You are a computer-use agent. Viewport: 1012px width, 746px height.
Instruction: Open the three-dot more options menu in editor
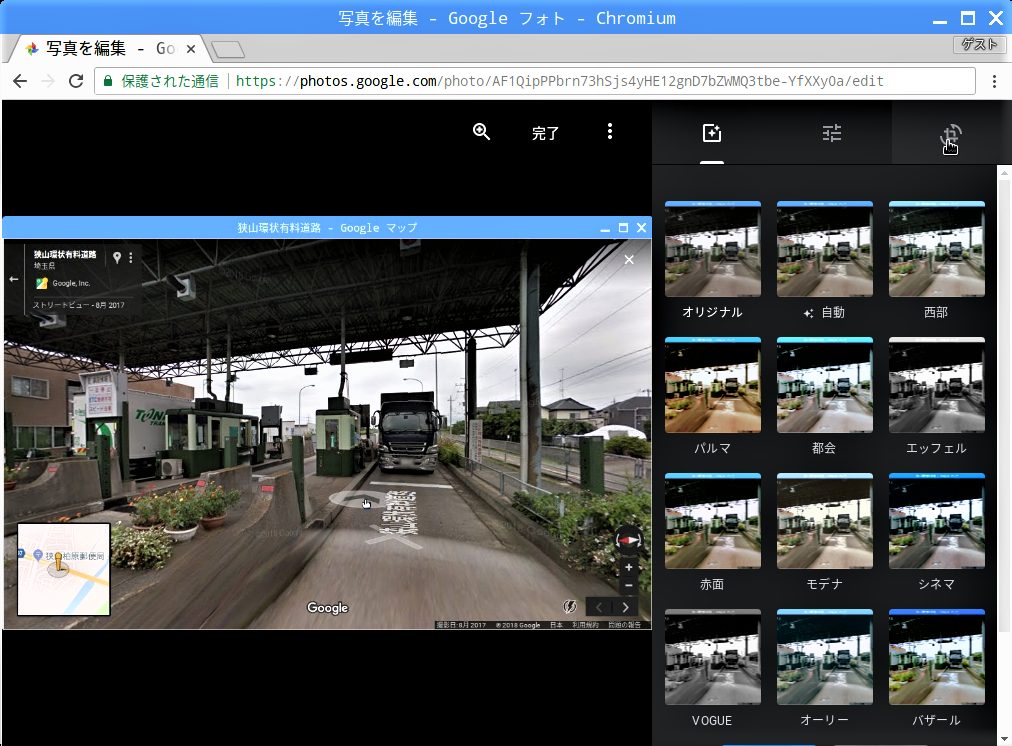[610, 132]
